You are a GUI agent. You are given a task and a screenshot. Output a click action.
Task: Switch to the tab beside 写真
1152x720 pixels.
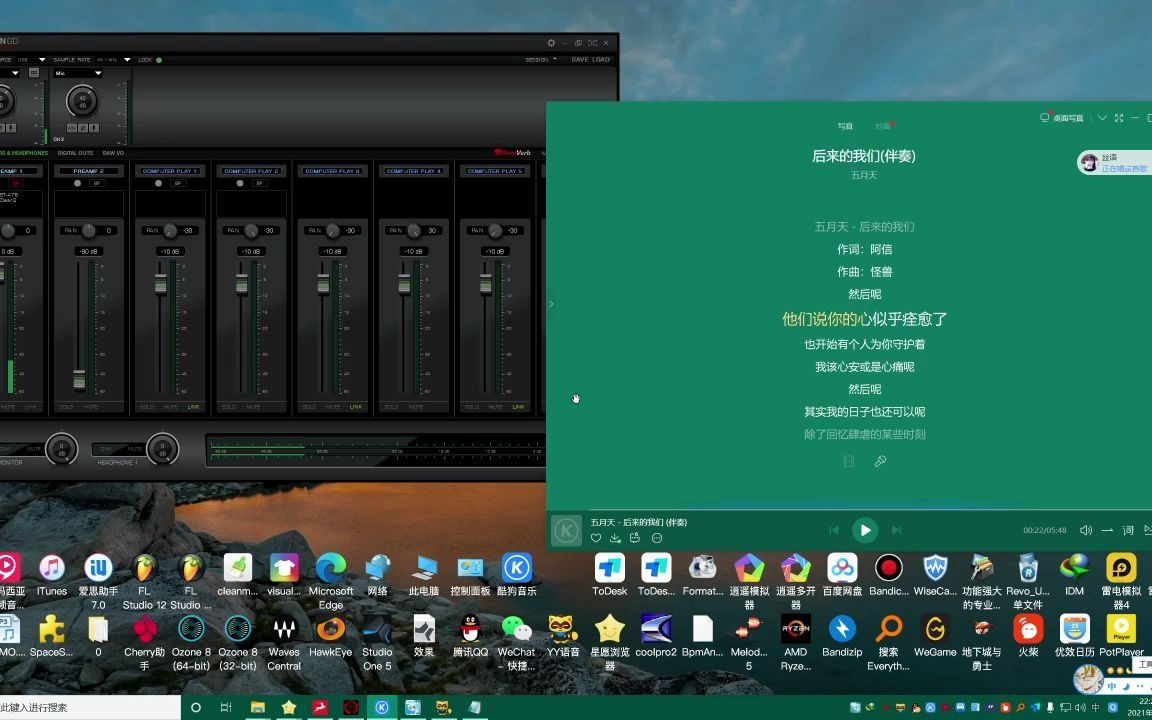point(884,126)
